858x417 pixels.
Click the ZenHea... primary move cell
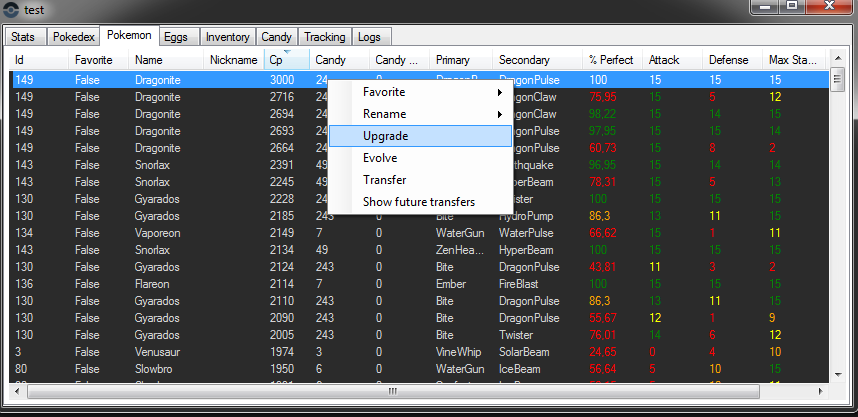[x=460, y=250]
